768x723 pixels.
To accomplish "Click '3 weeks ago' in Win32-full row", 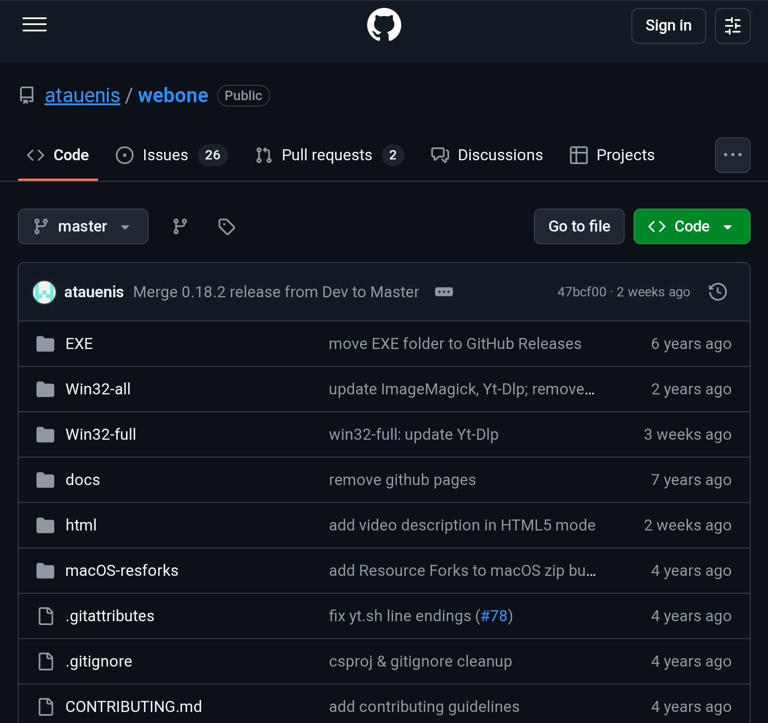I will tap(687, 434).
